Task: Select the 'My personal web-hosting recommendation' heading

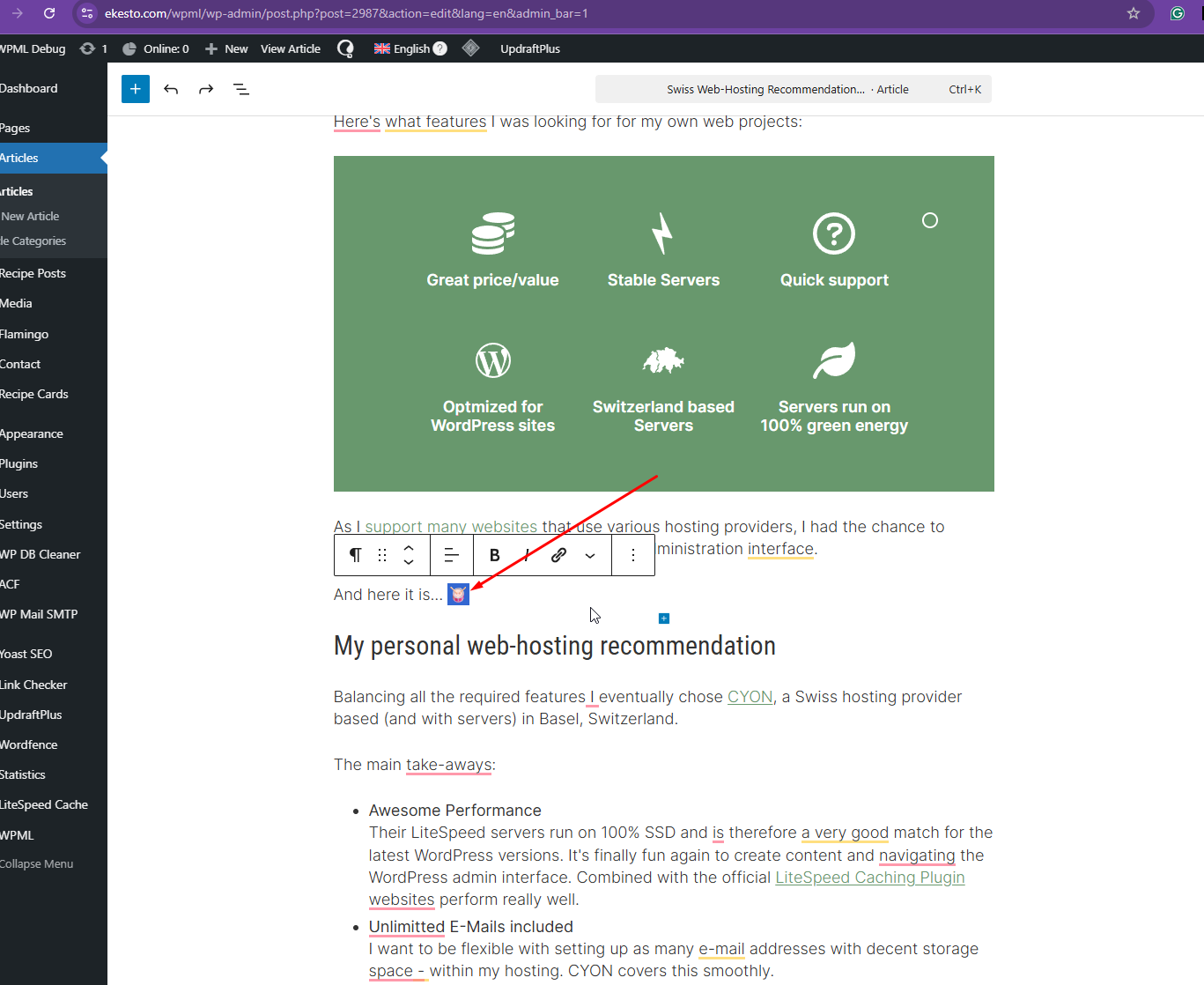Action: coord(555,646)
